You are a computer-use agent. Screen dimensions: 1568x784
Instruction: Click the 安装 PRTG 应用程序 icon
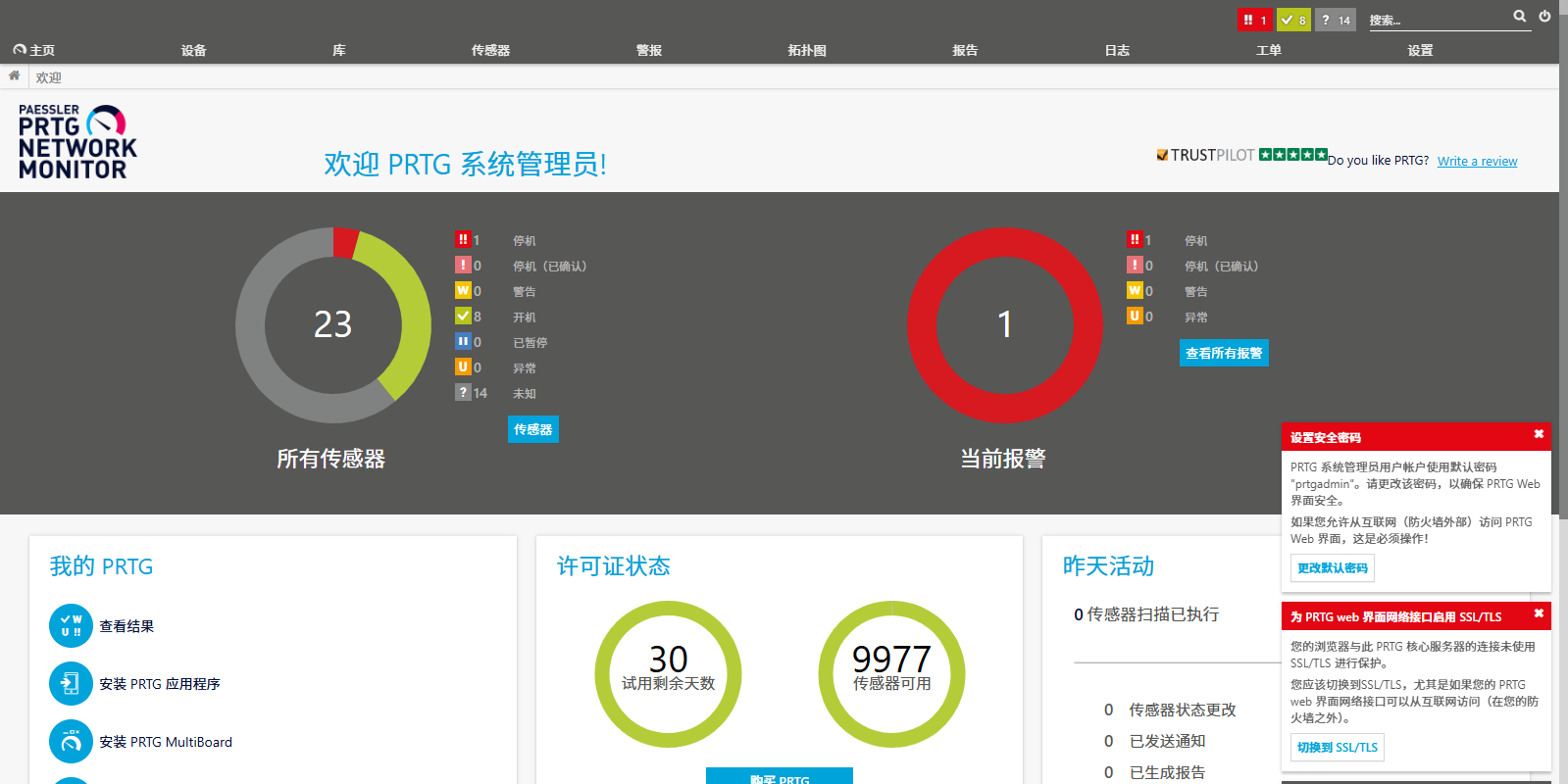71,684
